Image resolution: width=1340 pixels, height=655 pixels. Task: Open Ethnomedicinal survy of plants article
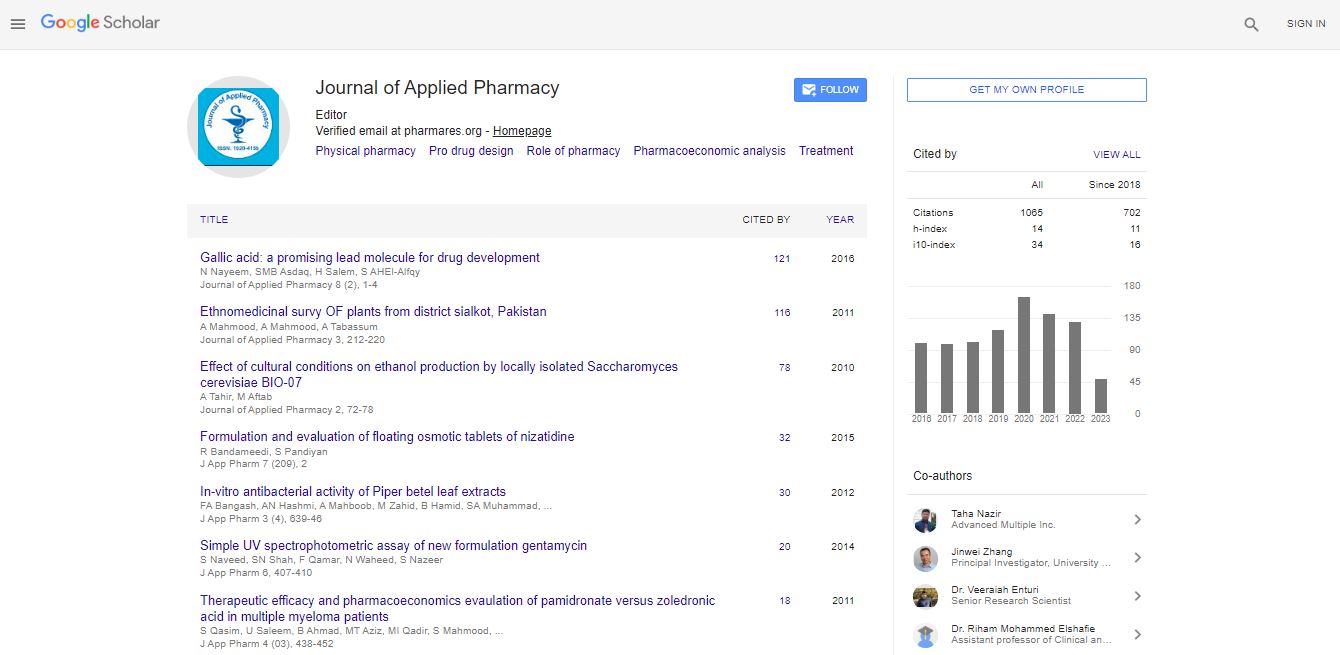coord(373,311)
